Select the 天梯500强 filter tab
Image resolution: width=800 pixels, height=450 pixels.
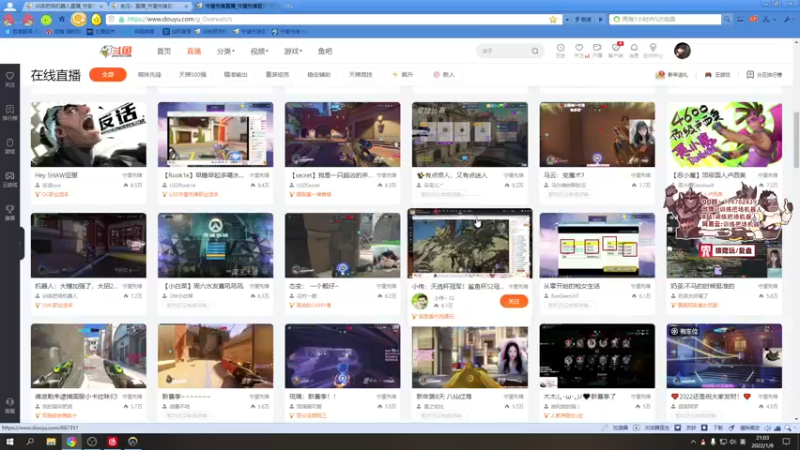click(x=192, y=74)
